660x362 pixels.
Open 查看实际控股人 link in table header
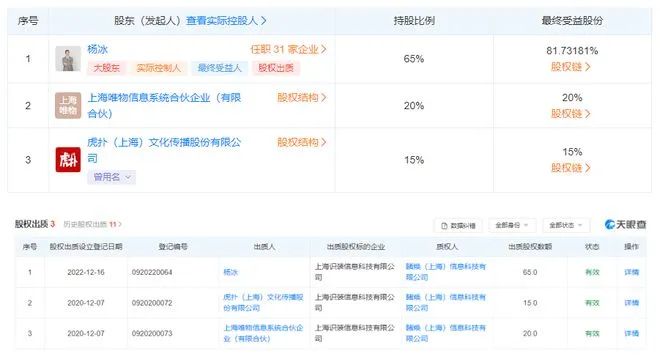(226, 21)
